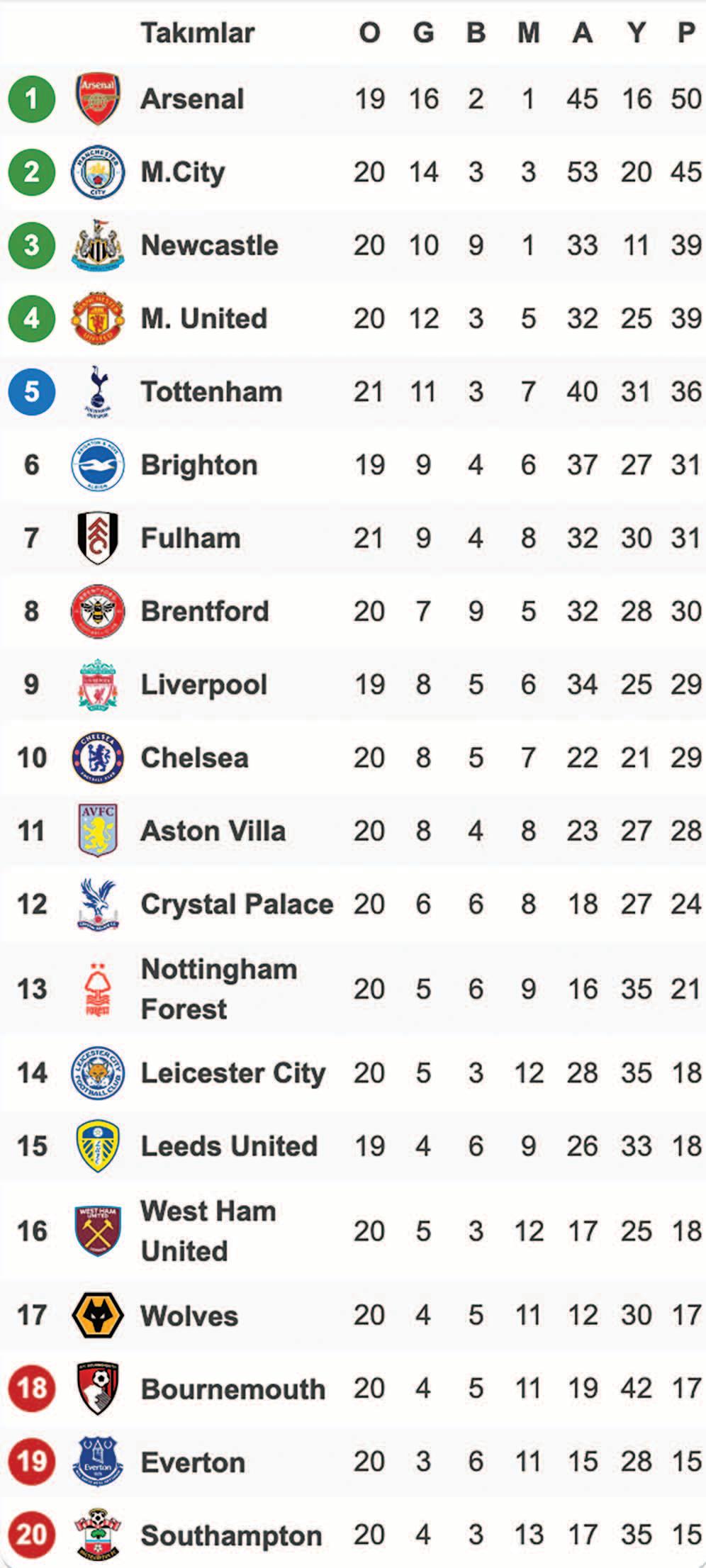
Task: Click the green position 1 badge
Action: (32, 99)
